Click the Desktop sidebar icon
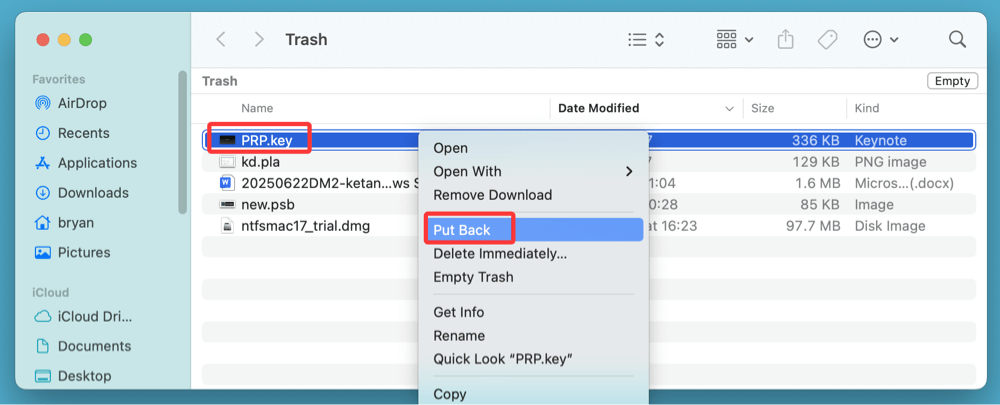1000x405 pixels. 43,376
